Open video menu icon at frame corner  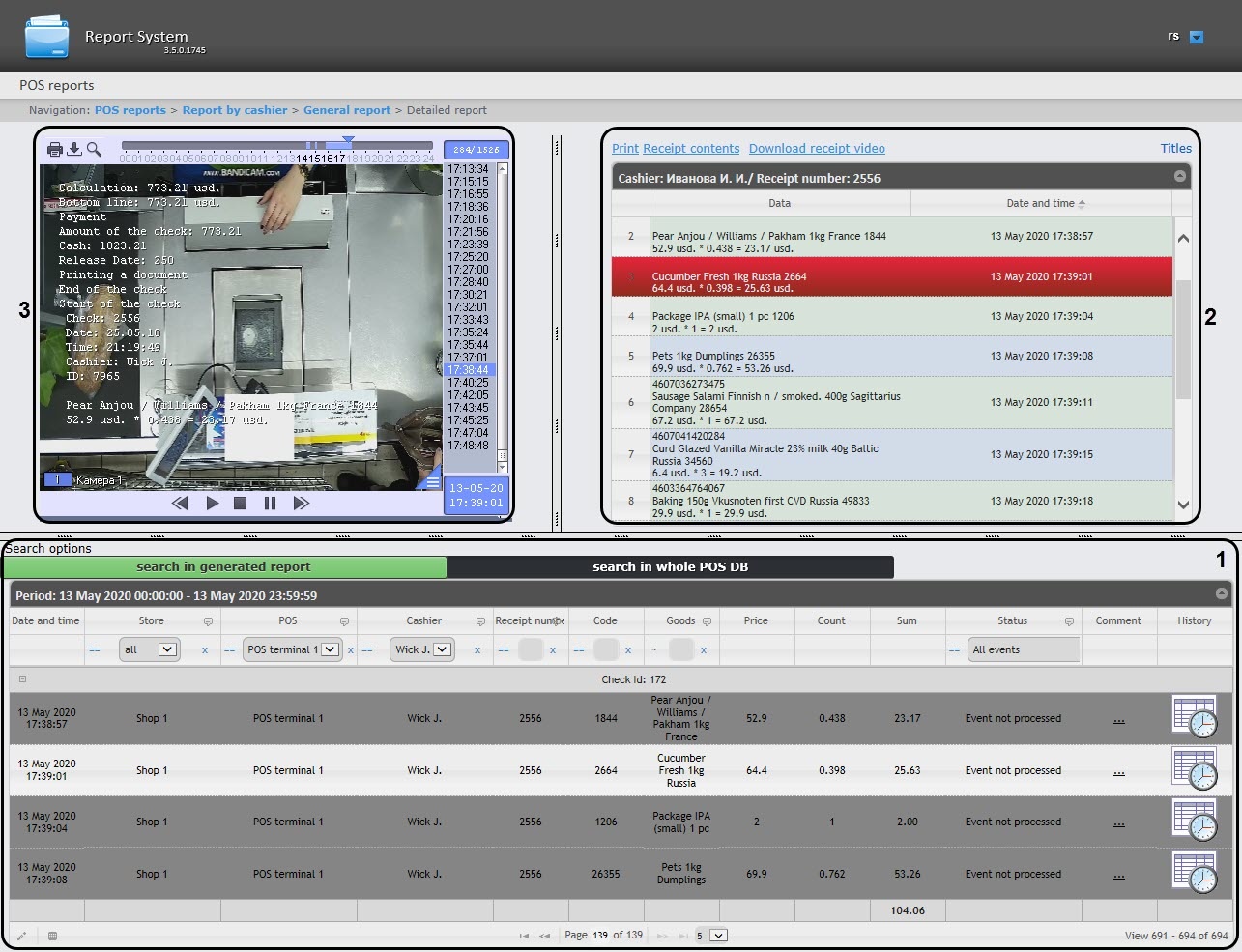[433, 482]
